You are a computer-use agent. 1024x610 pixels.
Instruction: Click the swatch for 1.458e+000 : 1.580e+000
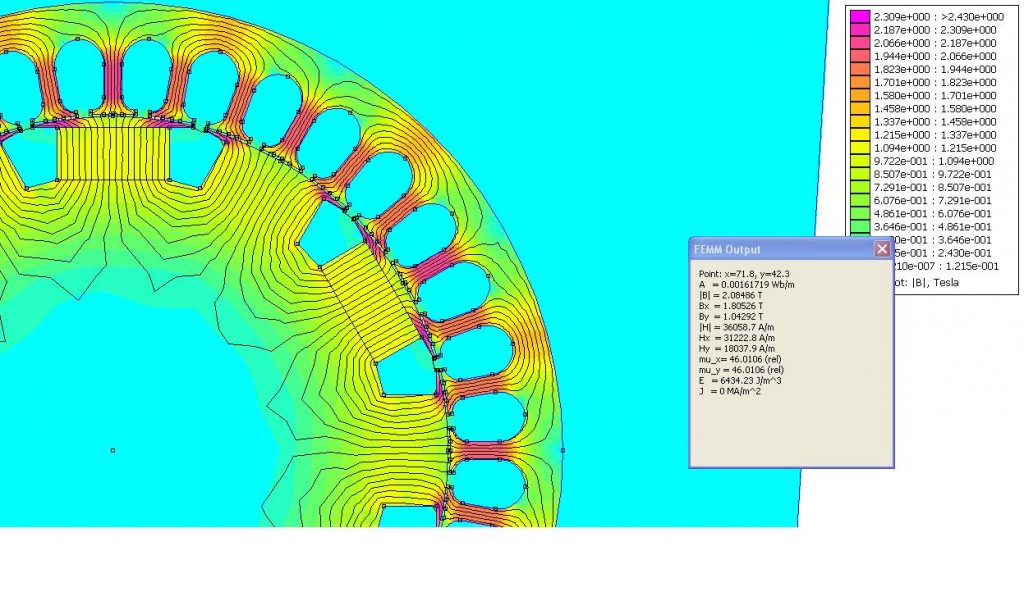coord(860,108)
